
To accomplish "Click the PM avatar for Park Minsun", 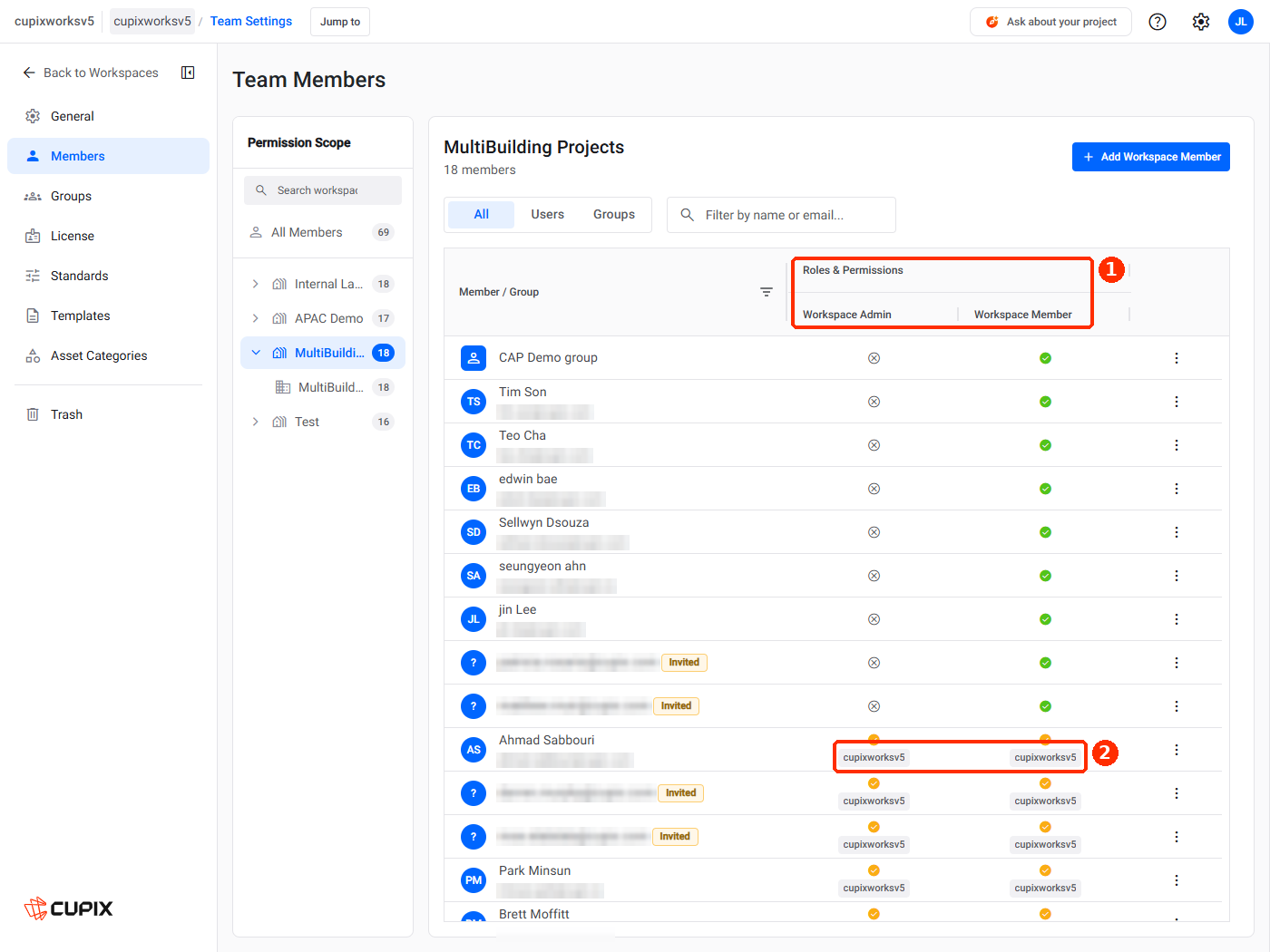I will pyautogui.click(x=474, y=880).
